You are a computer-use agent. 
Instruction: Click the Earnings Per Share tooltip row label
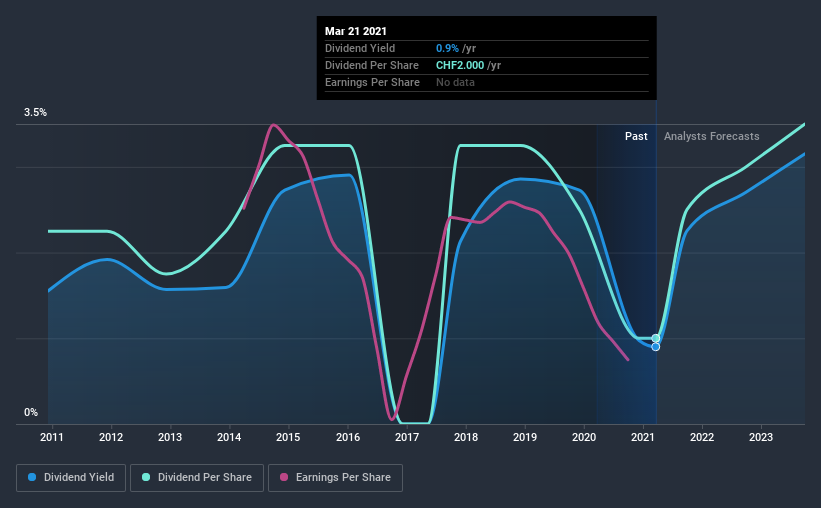pos(372,82)
